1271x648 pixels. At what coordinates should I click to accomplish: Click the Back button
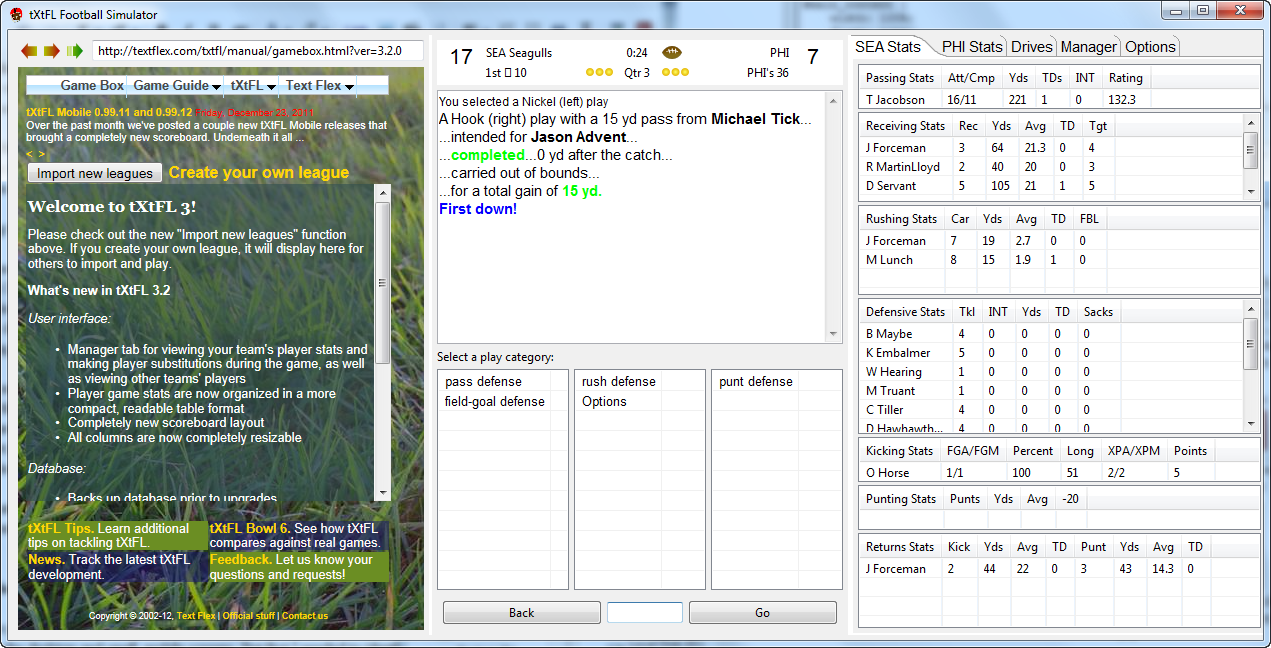click(521, 613)
